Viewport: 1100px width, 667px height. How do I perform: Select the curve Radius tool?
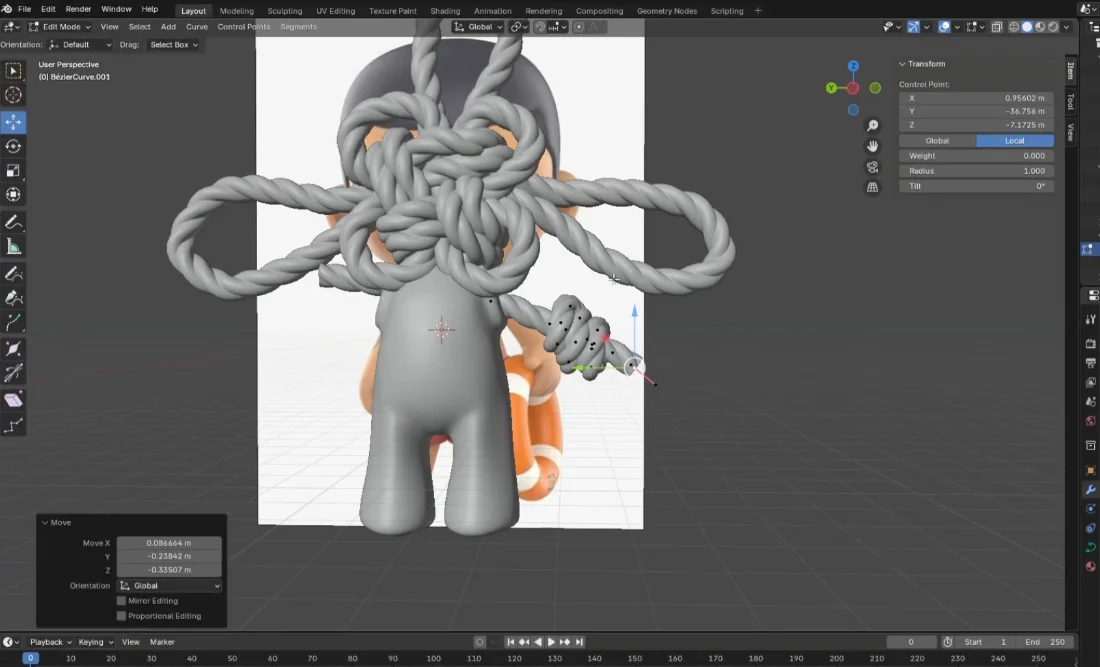click(13, 349)
